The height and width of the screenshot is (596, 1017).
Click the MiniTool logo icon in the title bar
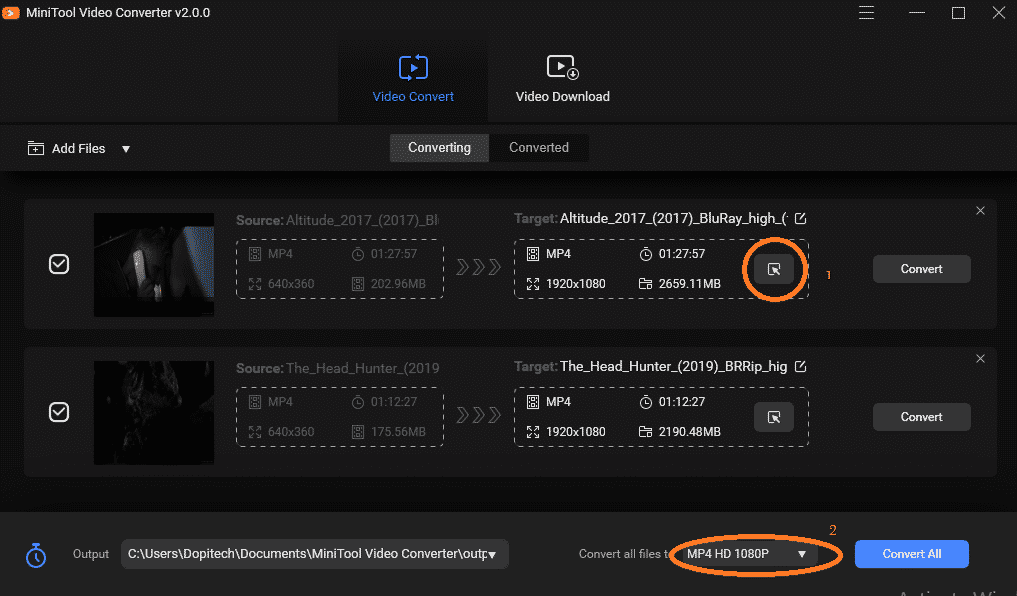13,13
